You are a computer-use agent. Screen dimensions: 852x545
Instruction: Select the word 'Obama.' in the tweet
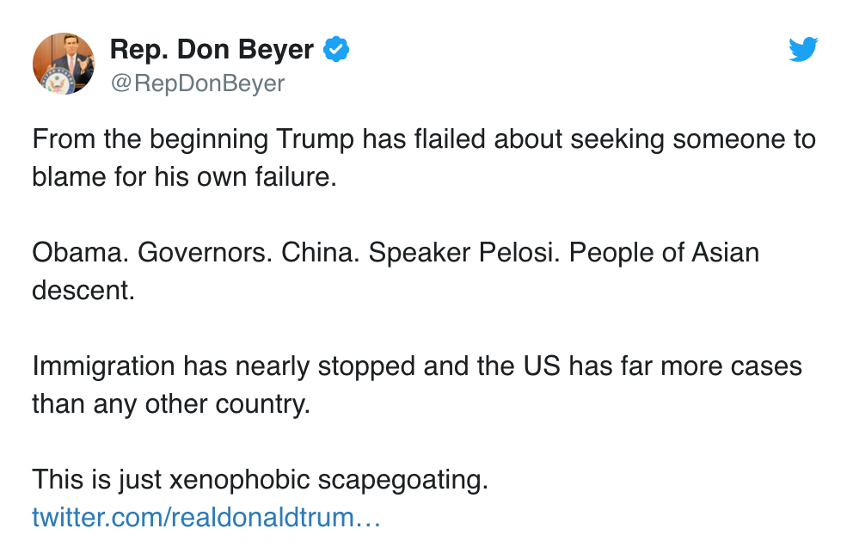click(x=80, y=253)
